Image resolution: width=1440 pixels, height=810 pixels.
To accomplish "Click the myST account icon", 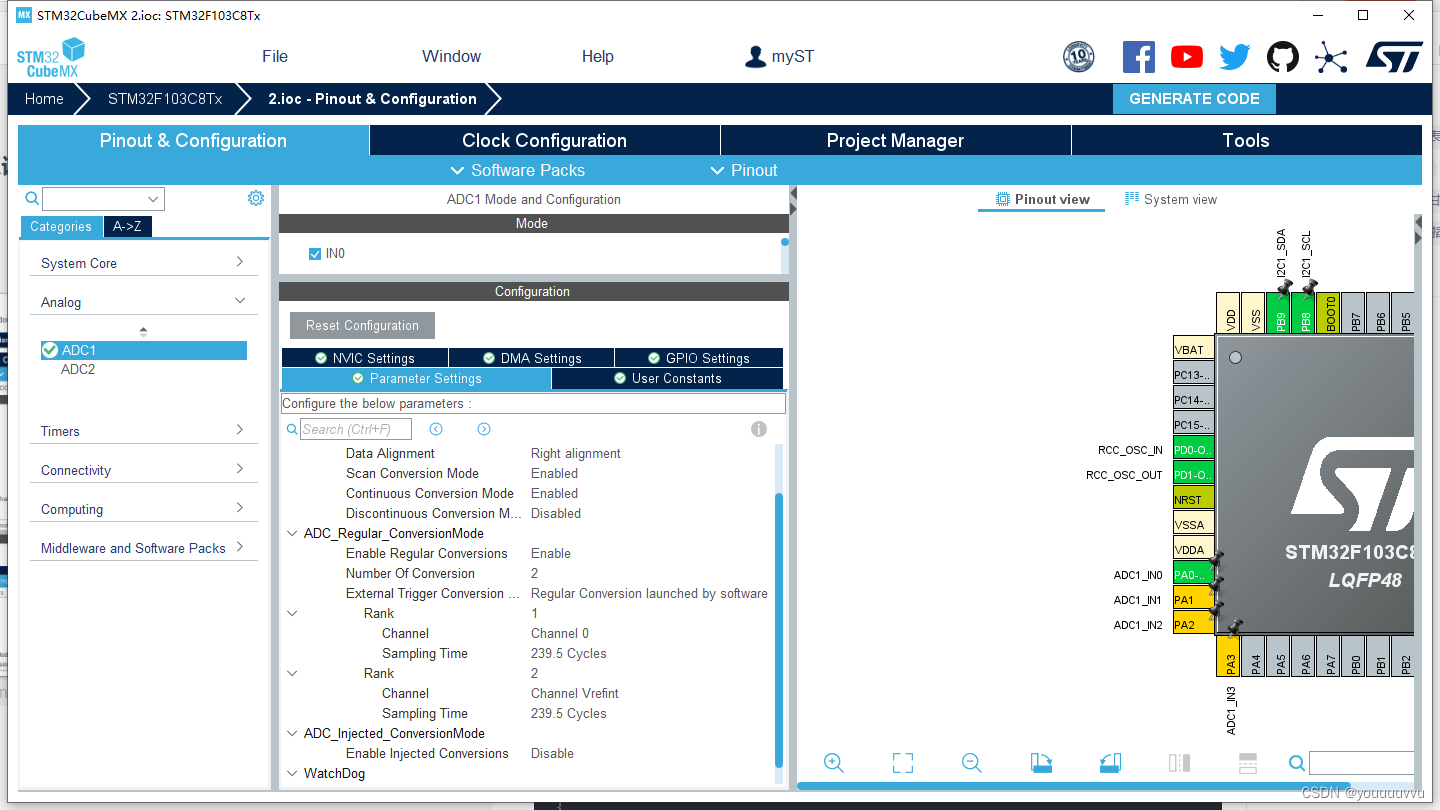I will pos(755,57).
